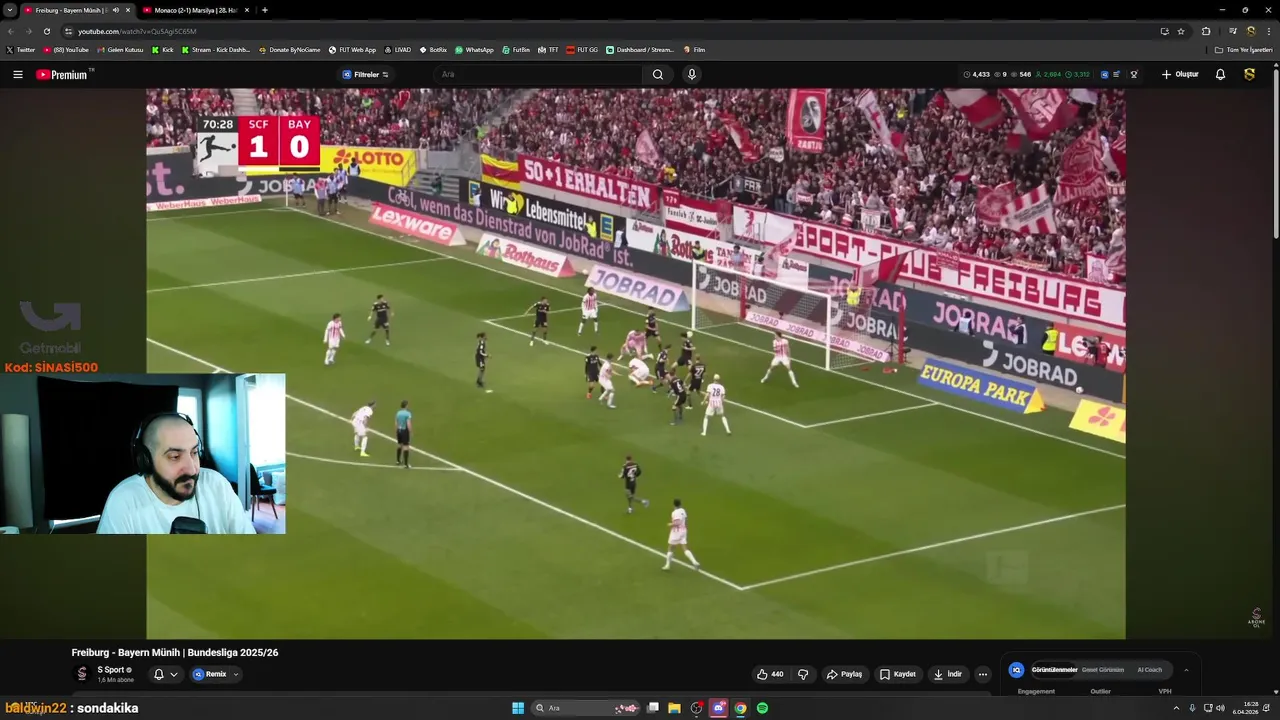Open Google Chrome from the taskbar
The width and height of the screenshot is (1280, 720).
[740, 708]
